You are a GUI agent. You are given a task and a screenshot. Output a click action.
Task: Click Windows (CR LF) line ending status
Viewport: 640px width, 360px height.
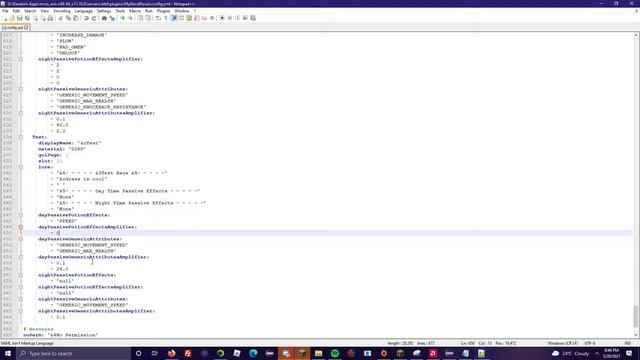pyautogui.click(x=563, y=343)
